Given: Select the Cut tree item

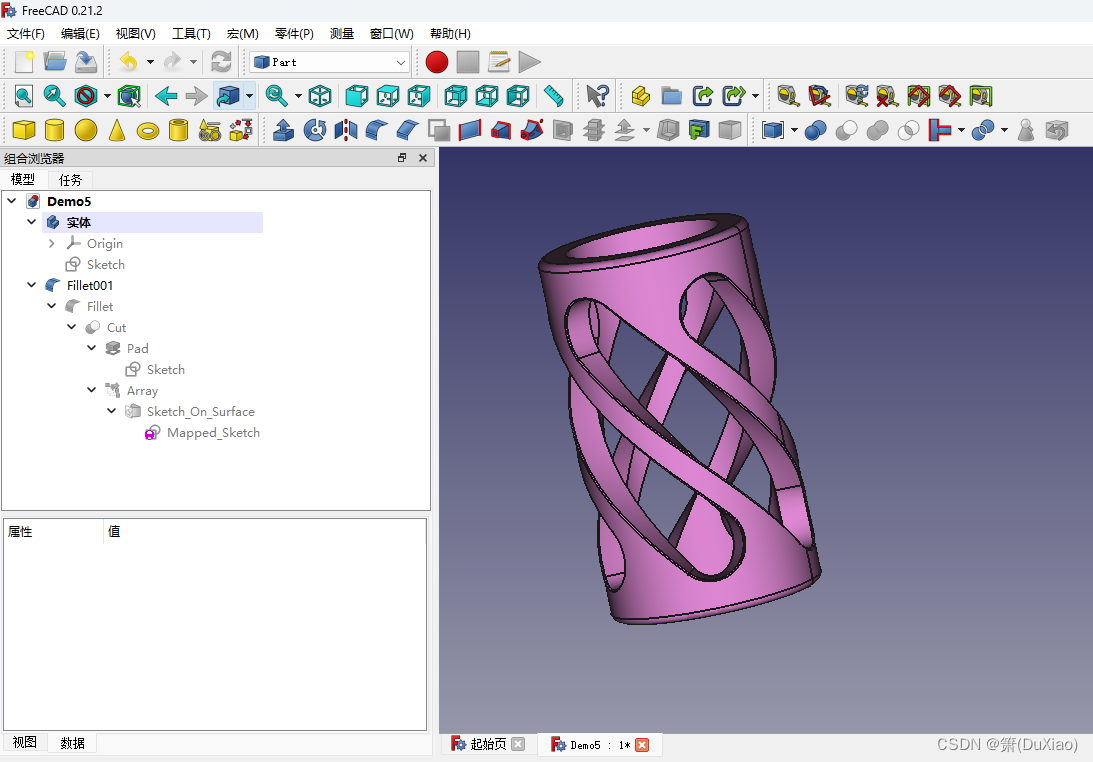Looking at the screenshot, I should (116, 328).
